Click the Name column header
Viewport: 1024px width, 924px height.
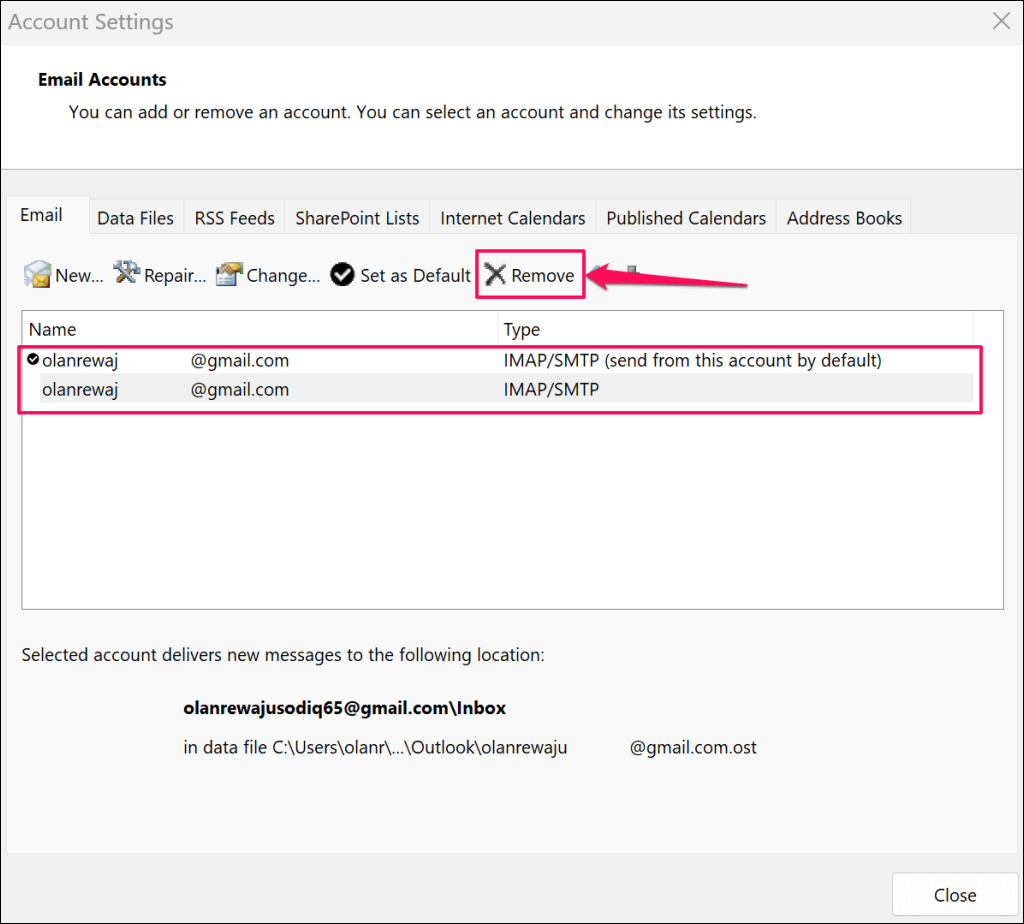(260, 329)
